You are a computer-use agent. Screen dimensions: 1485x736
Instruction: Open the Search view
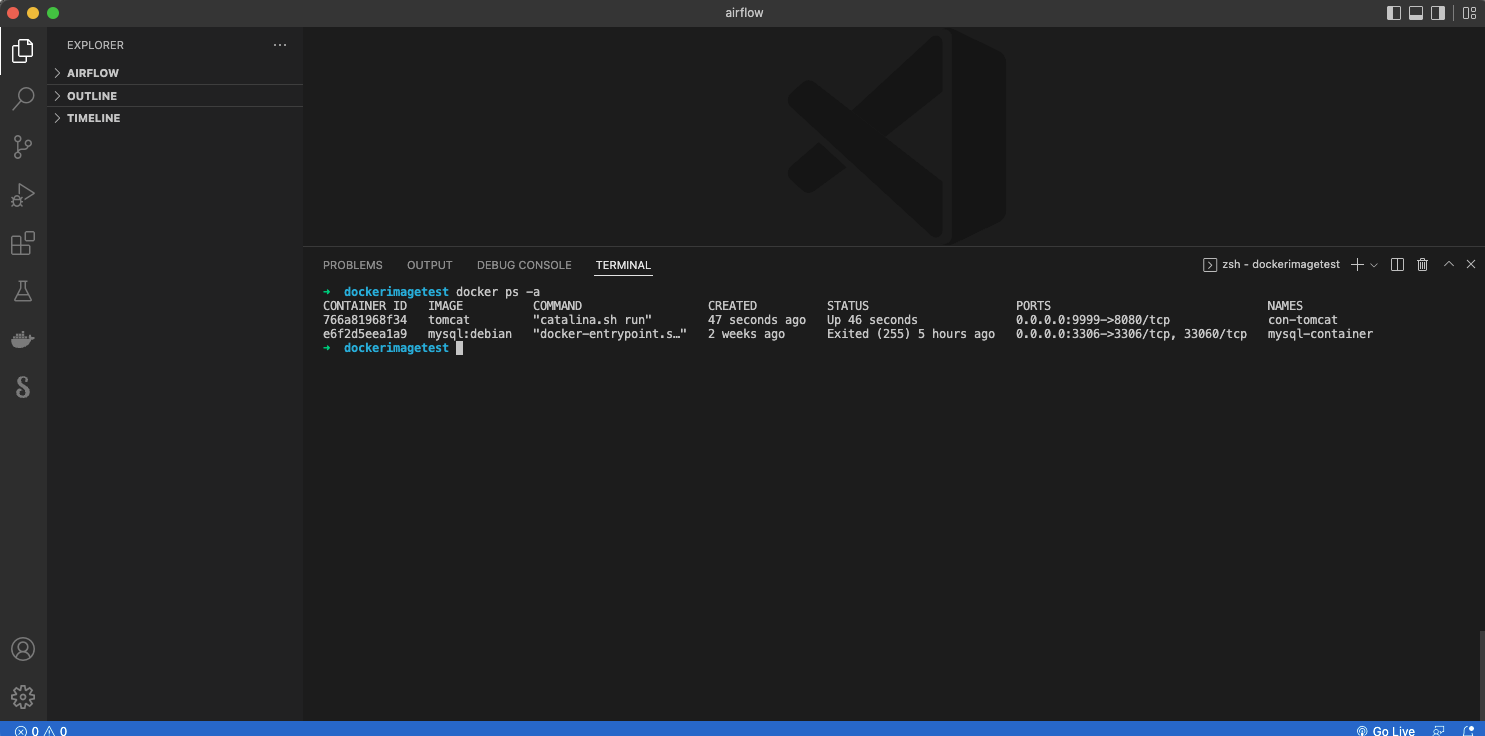(23, 98)
